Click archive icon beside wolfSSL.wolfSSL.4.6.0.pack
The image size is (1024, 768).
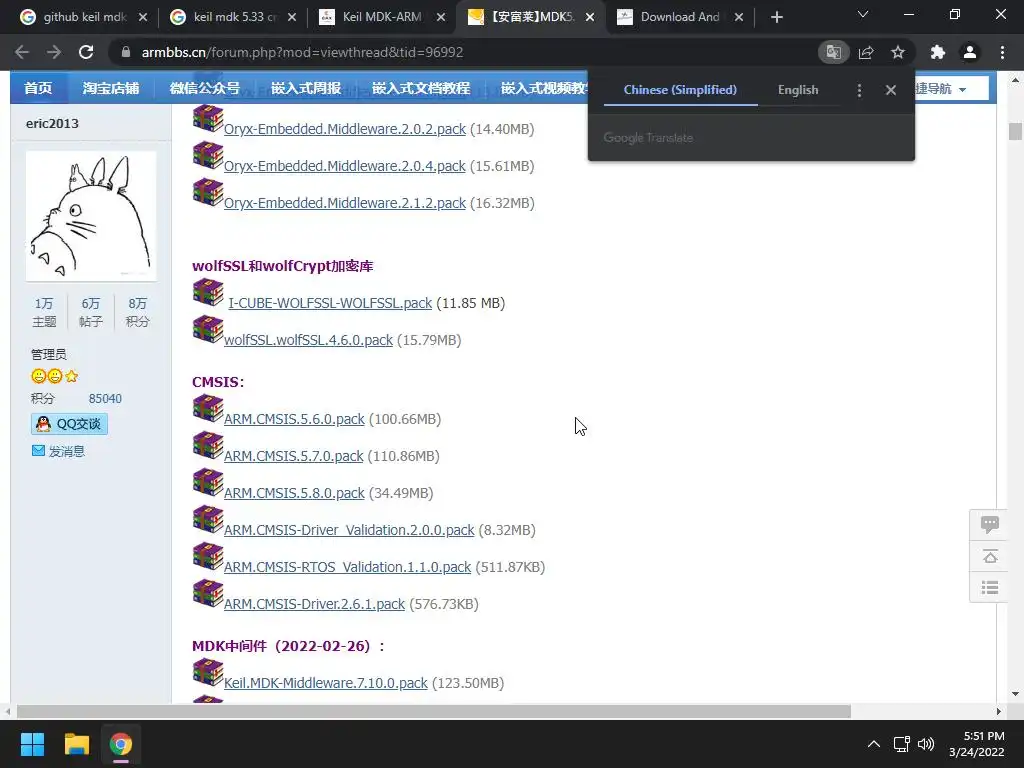pos(208,329)
